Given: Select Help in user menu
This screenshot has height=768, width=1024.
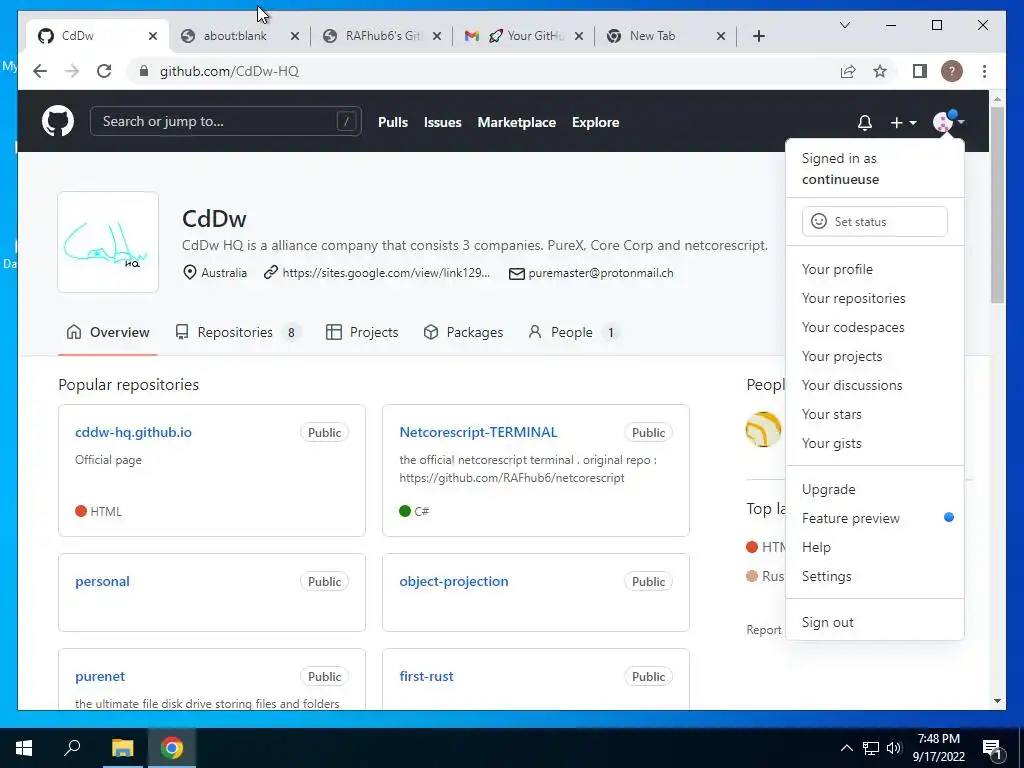Looking at the screenshot, I should coord(874,547).
